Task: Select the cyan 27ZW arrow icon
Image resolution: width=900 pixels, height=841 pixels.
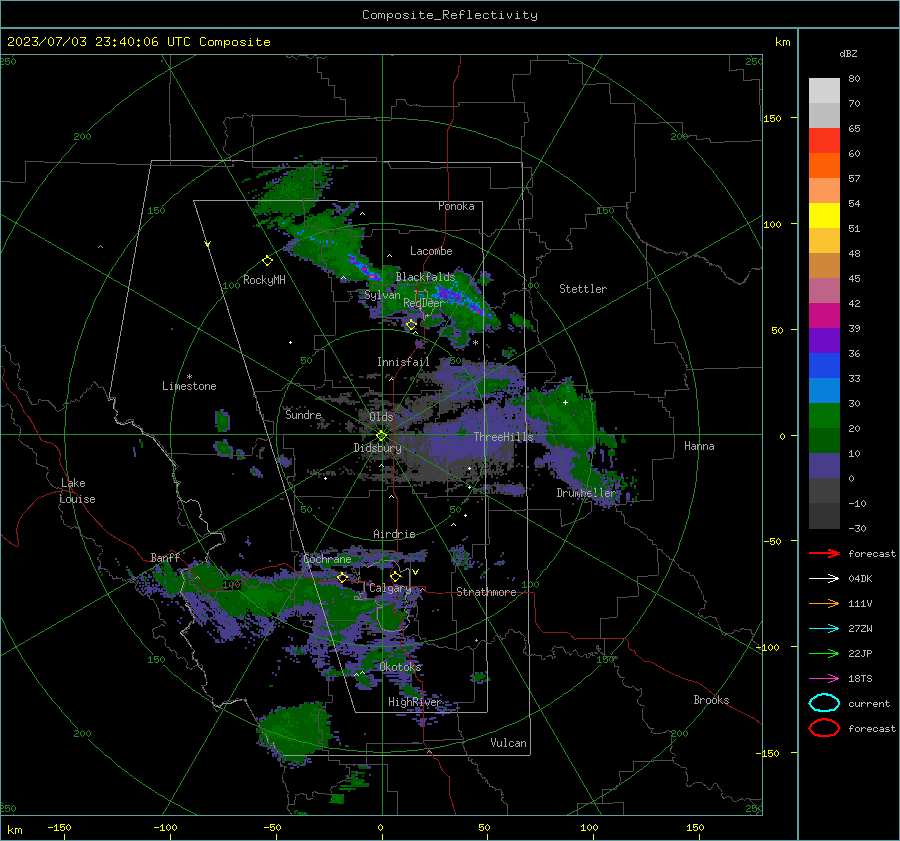Action: pos(824,629)
